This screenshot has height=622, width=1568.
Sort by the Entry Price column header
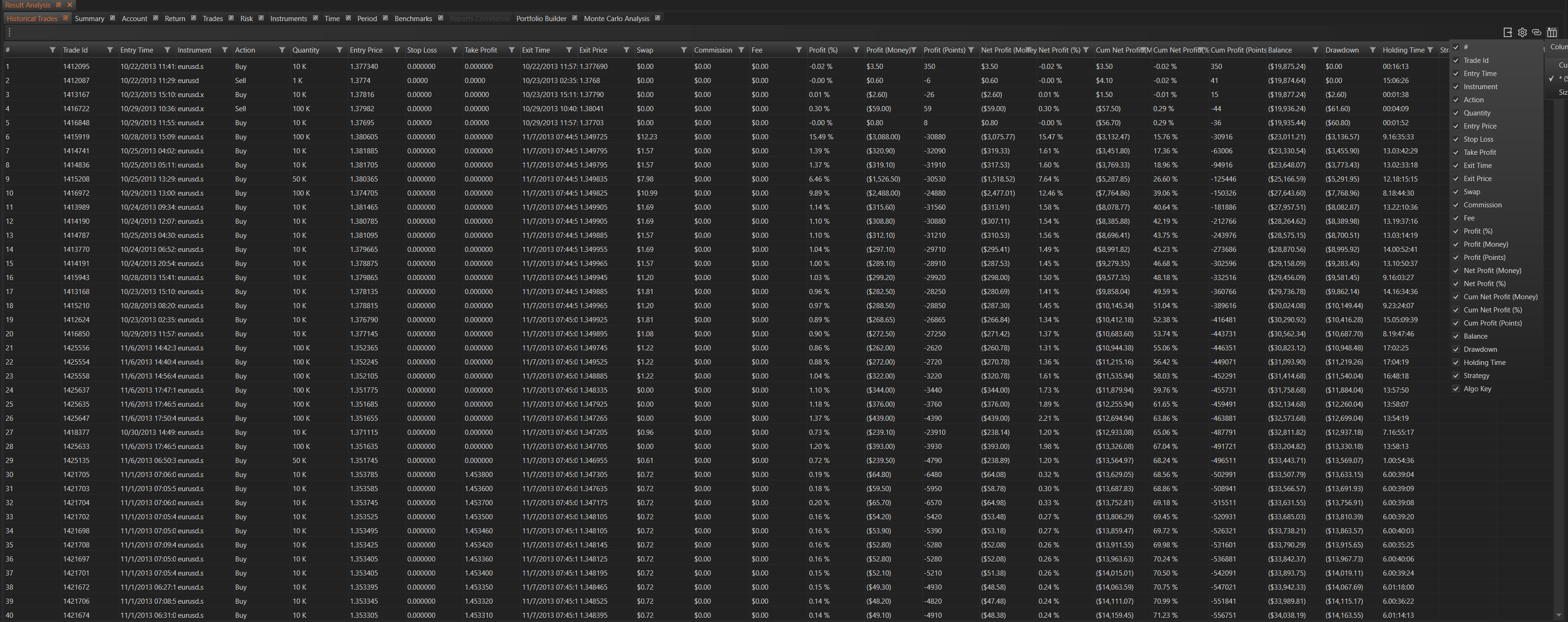(x=367, y=50)
